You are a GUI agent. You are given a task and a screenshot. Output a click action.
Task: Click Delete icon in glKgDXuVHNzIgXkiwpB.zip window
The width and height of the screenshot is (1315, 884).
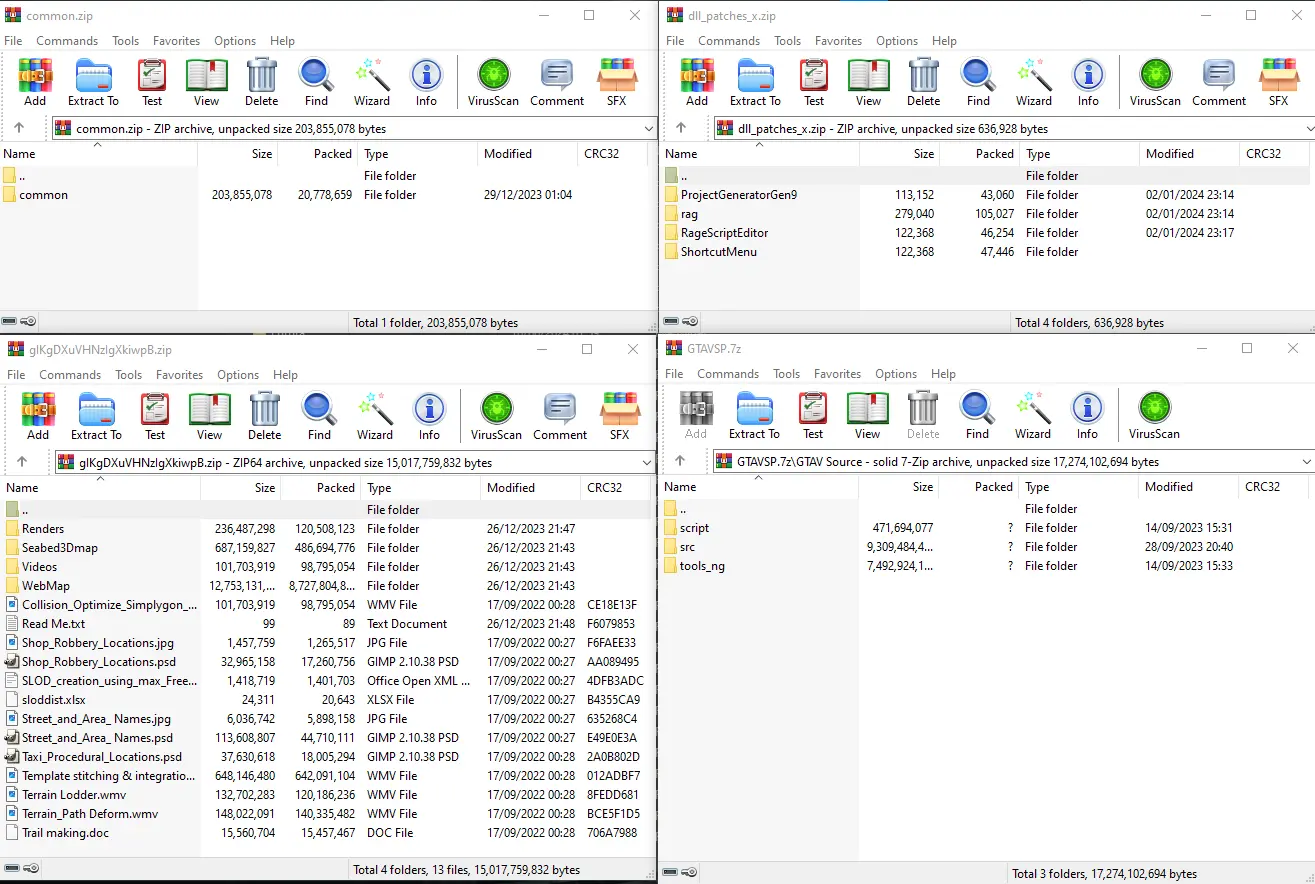tap(265, 416)
